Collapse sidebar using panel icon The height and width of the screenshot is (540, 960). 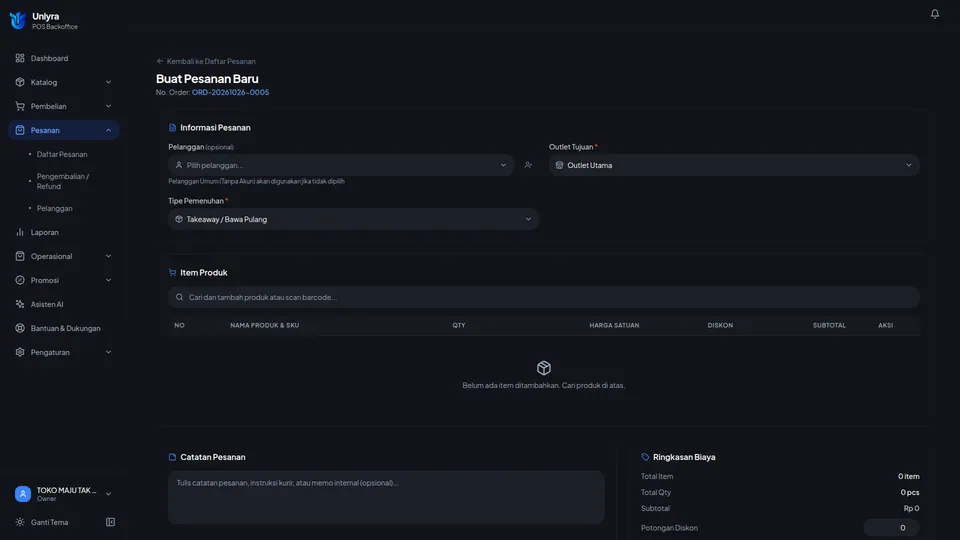click(x=110, y=522)
